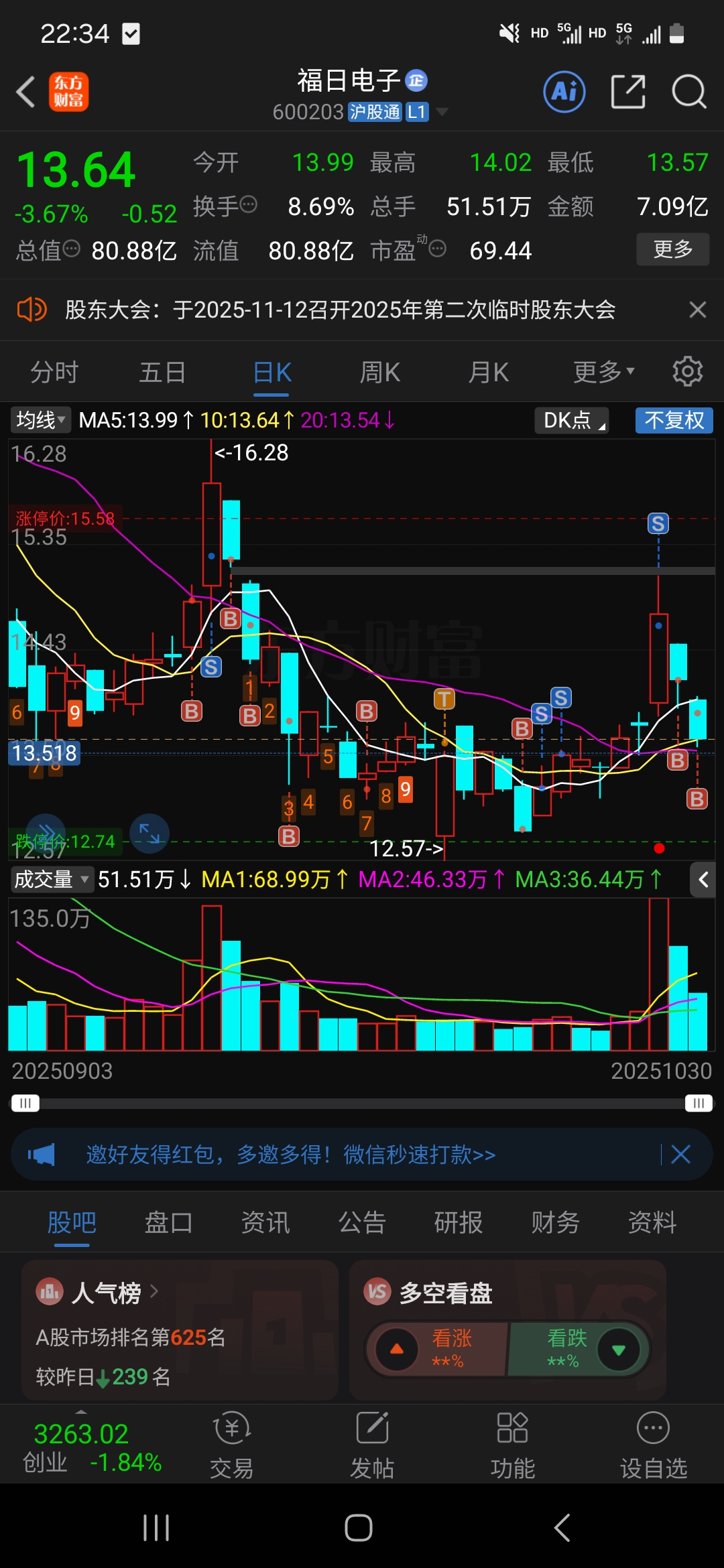The width and height of the screenshot is (724, 1568).
Task: Go back using the top-left arrow
Action: point(25,92)
